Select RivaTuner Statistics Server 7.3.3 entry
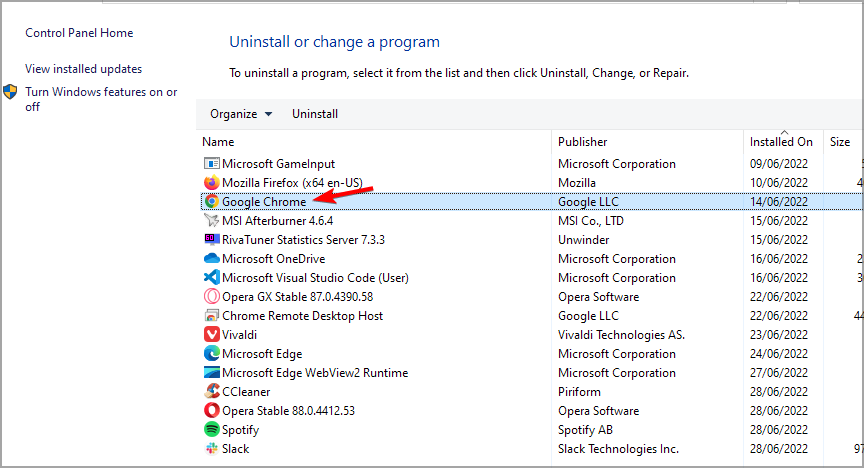This screenshot has height=468, width=864. (304, 240)
